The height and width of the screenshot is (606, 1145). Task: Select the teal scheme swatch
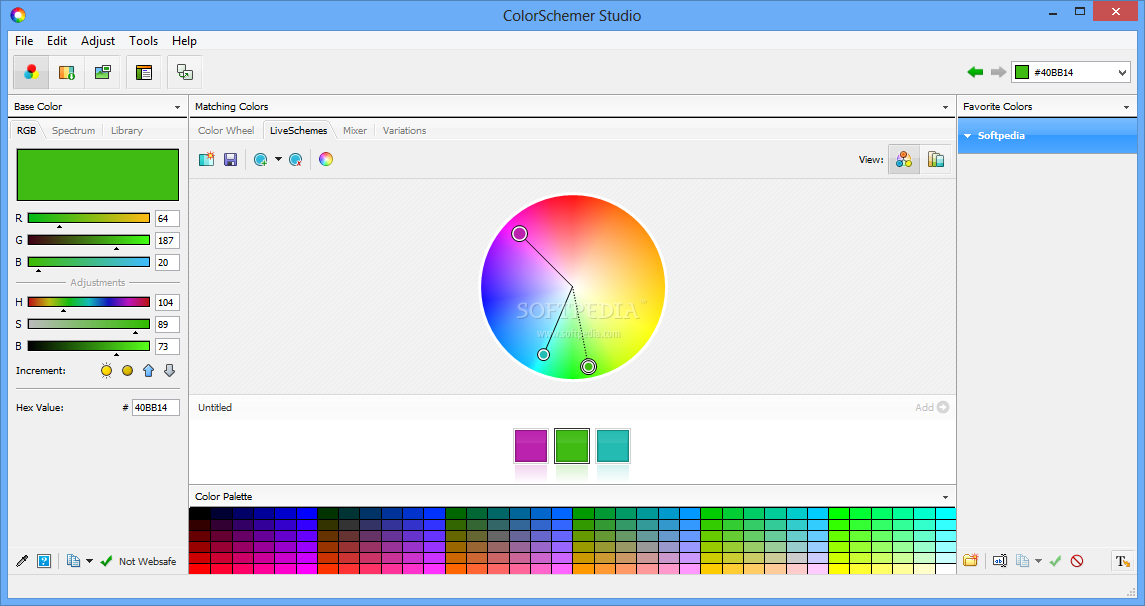[x=613, y=445]
